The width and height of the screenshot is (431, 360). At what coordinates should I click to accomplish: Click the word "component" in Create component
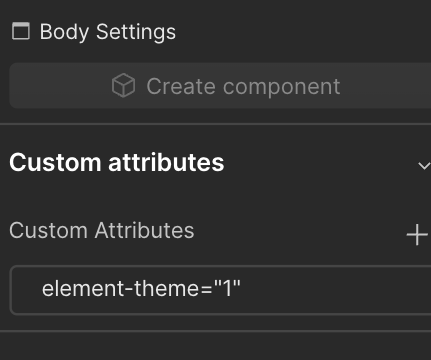click(x=282, y=87)
